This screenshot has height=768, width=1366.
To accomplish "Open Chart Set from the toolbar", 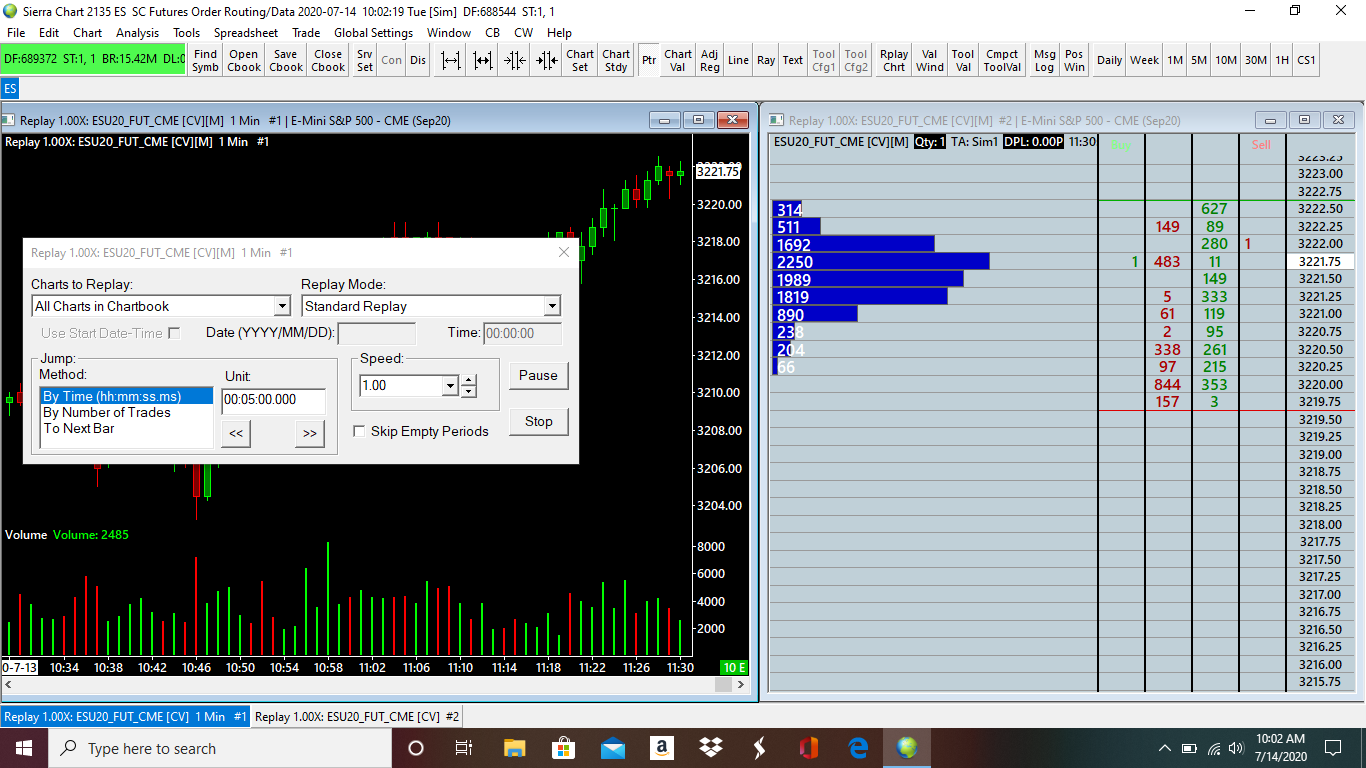I will 580,60.
